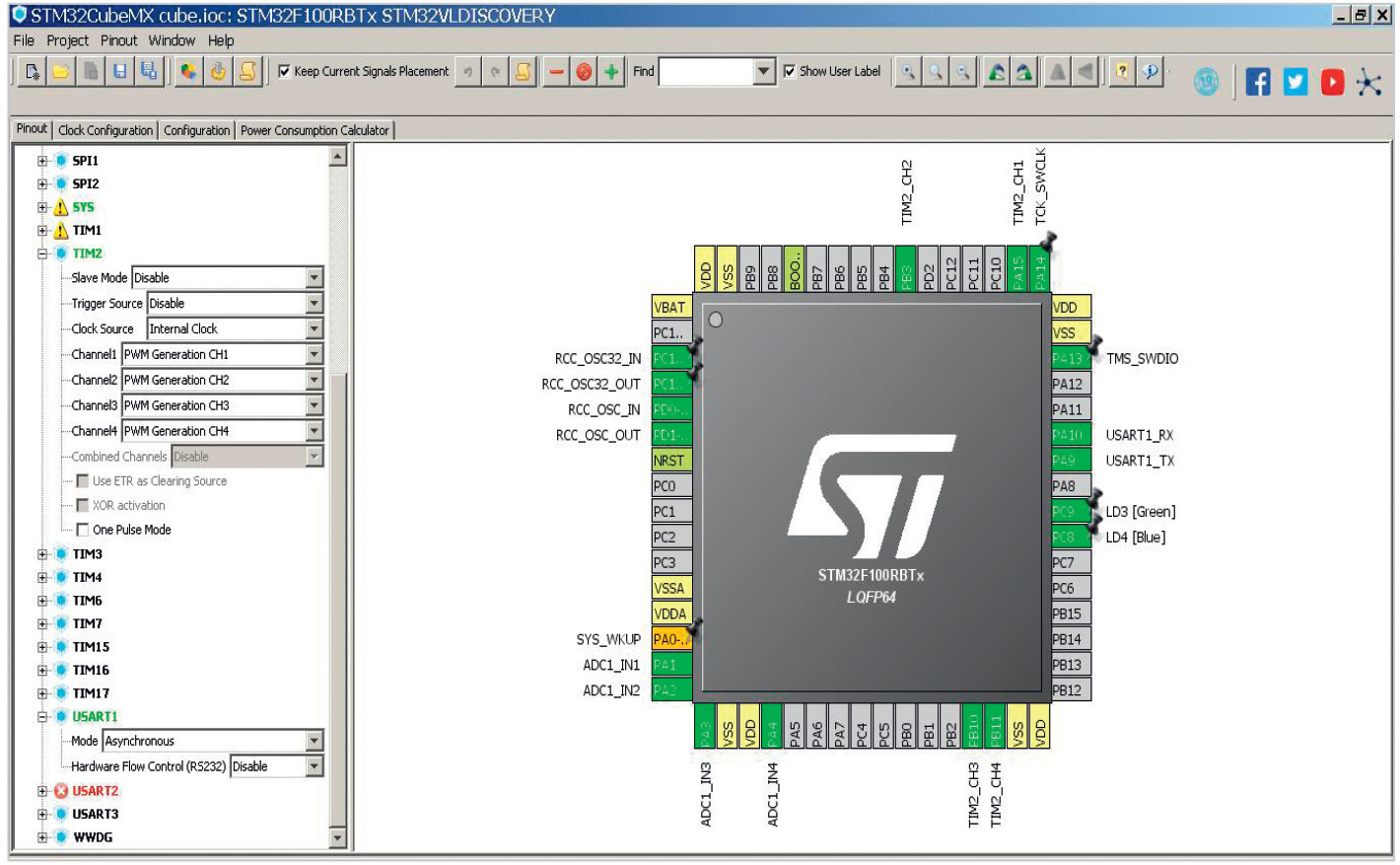Open the Facebook link icon
1400x865 pixels.
point(1258,82)
